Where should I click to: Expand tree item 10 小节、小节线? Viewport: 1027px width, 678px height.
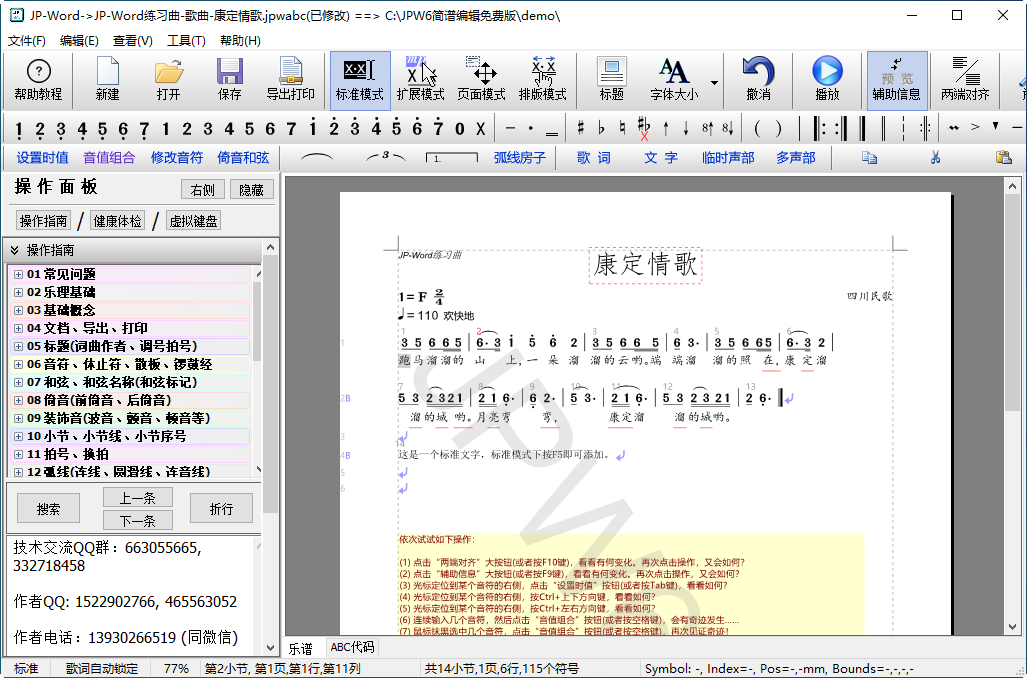[18, 436]
